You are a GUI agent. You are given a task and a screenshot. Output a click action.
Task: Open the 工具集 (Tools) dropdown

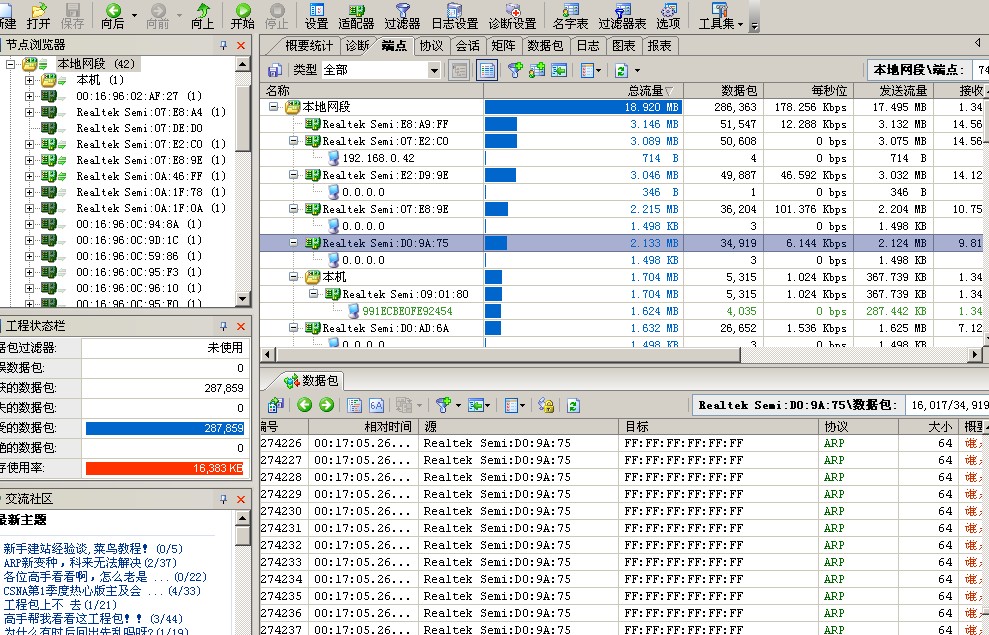(720, 15)
